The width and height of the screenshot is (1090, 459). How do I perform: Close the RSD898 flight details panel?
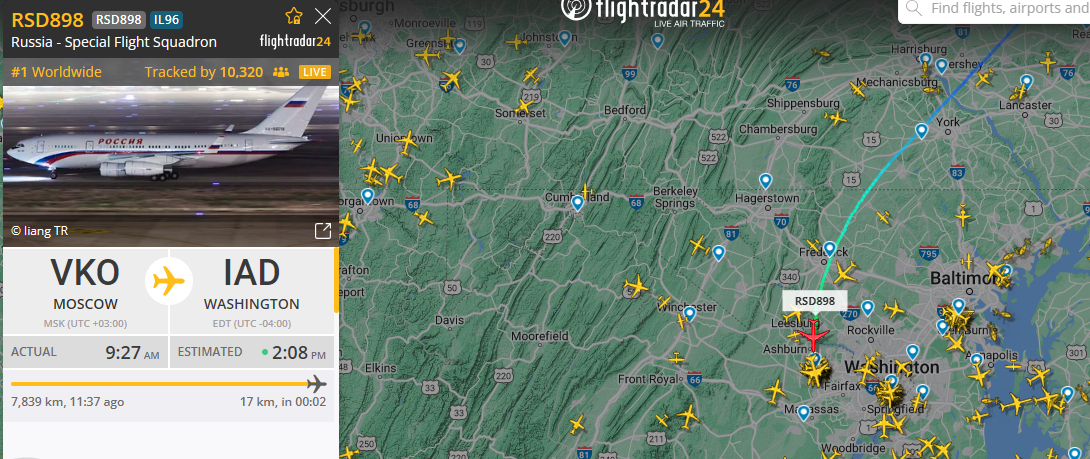pos(323,16)
